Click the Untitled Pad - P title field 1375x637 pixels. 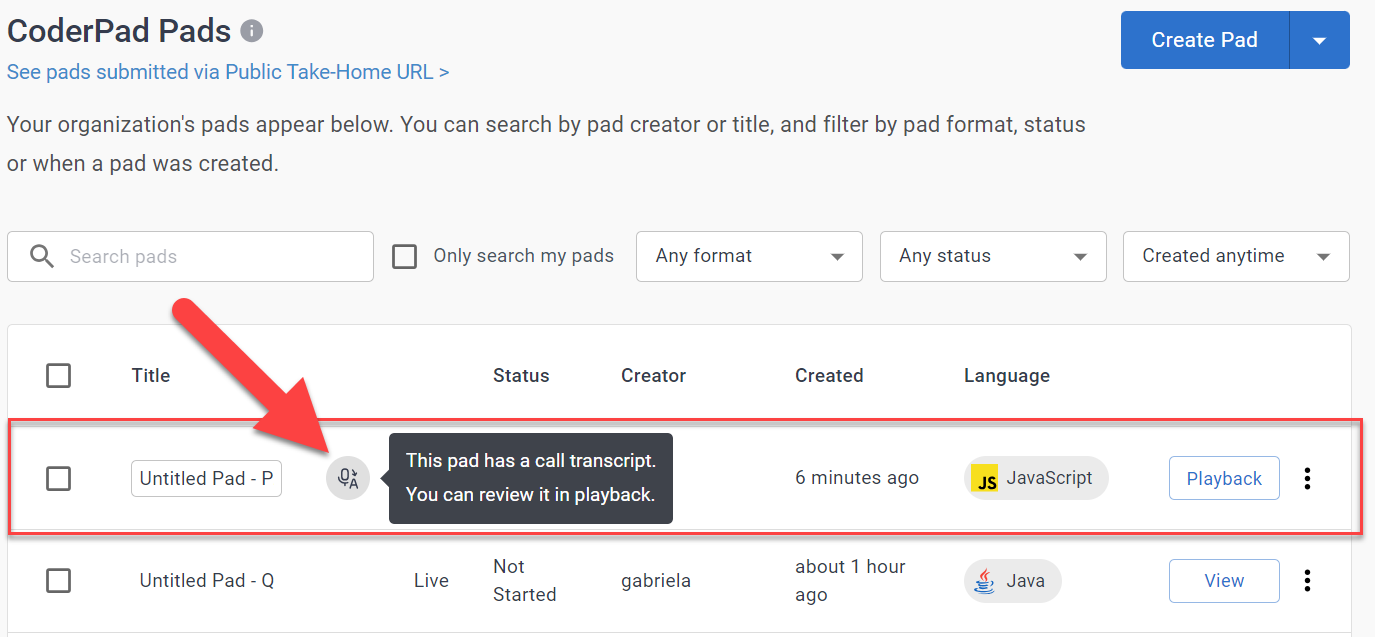[206, 479]
